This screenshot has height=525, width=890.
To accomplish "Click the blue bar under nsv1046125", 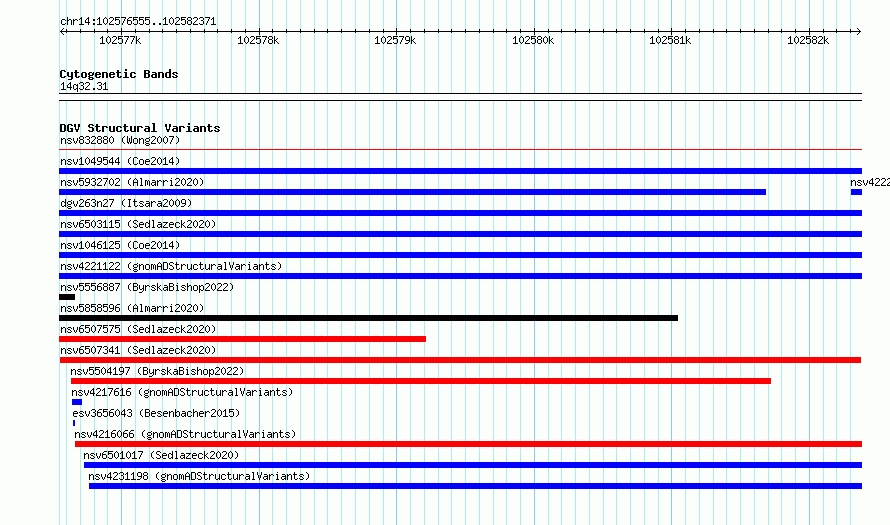I will coord(460,255).
